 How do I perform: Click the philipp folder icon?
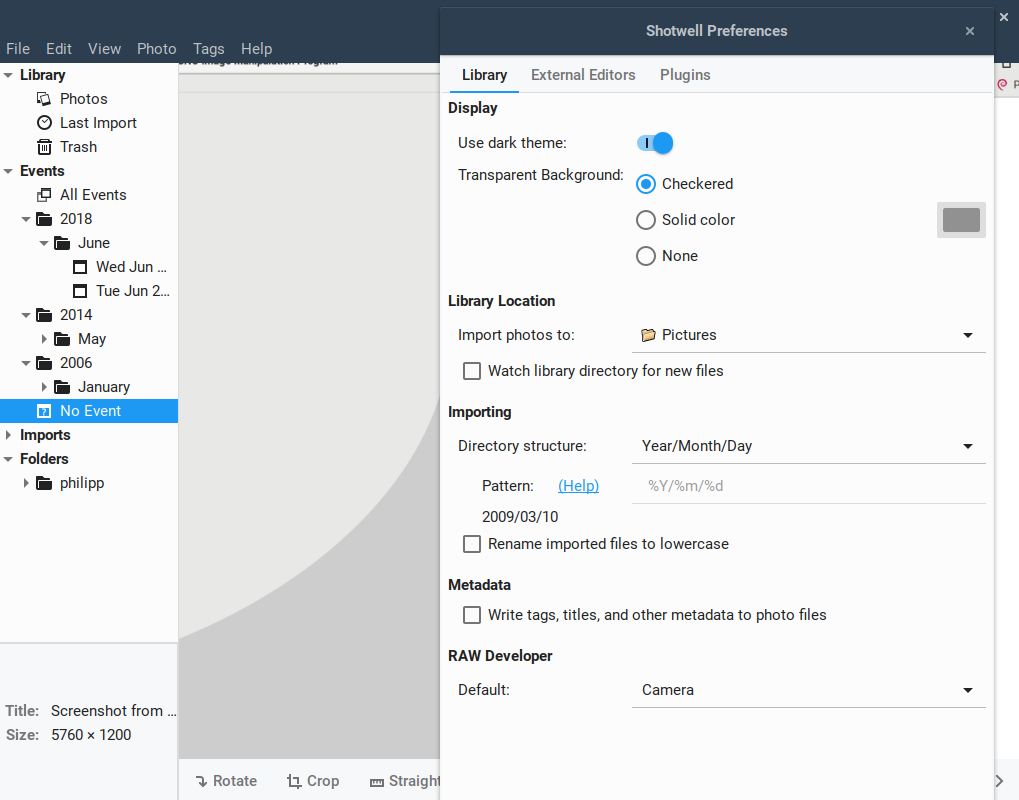coord(44,483)
